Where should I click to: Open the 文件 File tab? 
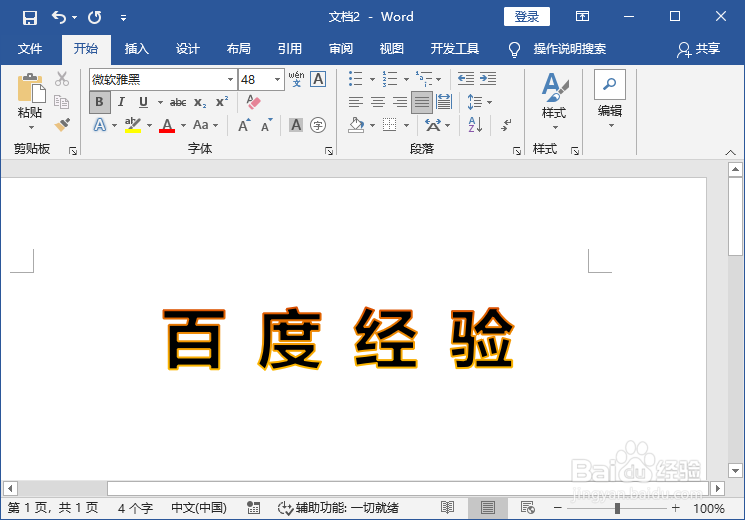click(30, 49)
